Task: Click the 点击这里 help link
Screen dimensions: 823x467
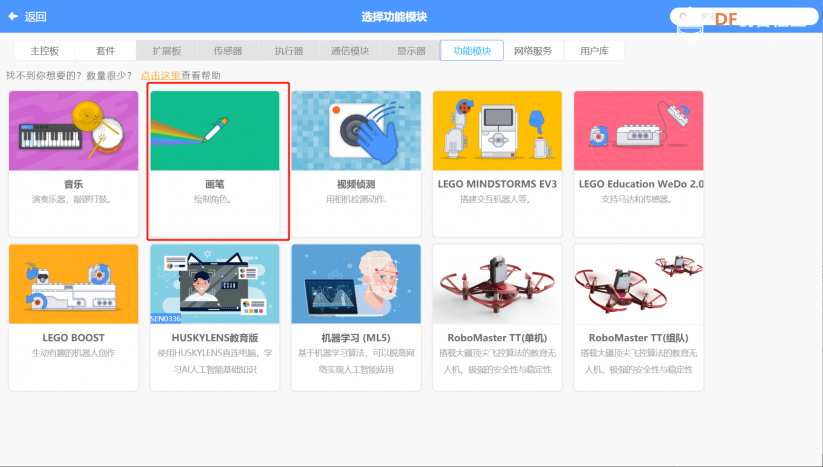Action: click(161, 76)
